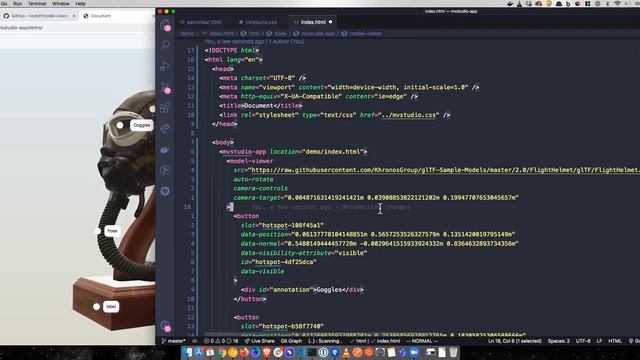Open Source Control view with badge
Viewport: 640px width, 360px height.
pyautogui.click(x=165, y=87)
